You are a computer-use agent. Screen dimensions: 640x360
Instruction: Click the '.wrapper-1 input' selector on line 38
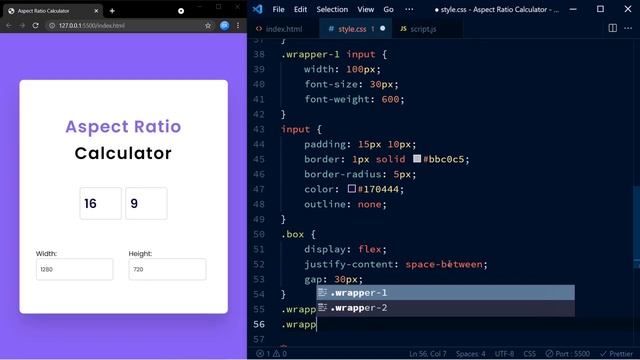(329, 54)
